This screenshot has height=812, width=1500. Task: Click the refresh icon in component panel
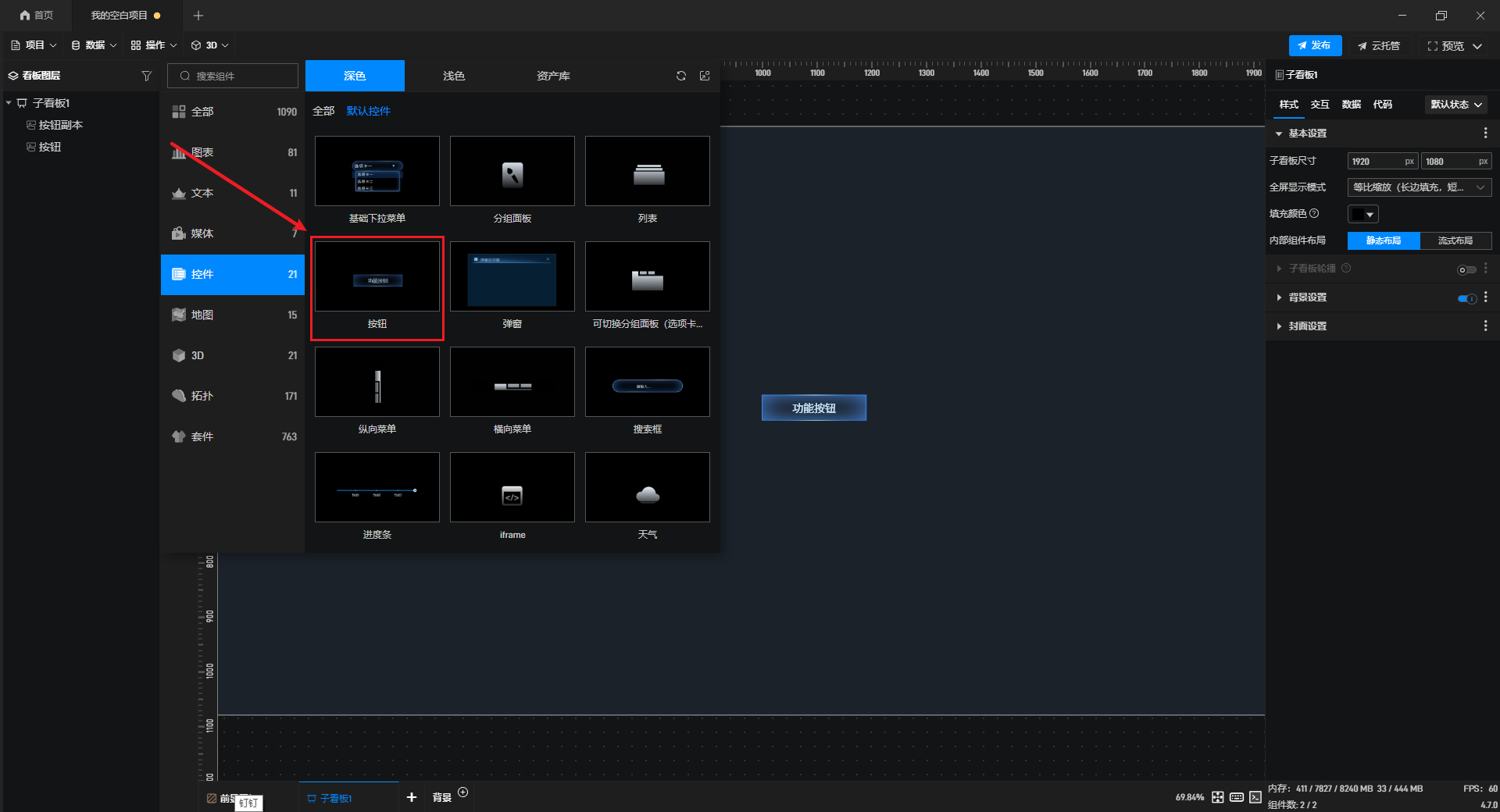tap(681, 76)
